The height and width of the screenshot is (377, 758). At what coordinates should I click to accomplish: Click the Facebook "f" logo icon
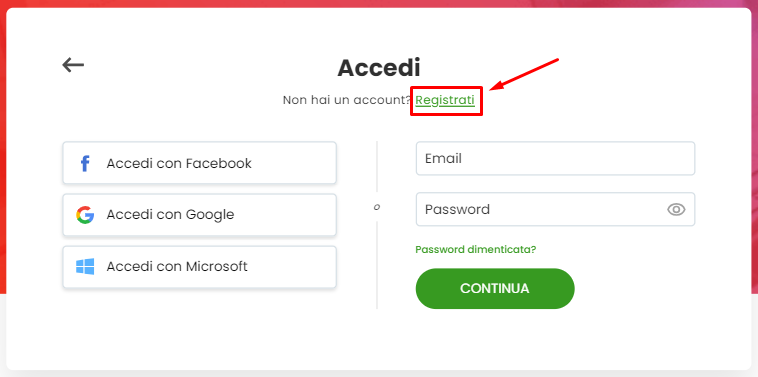(85, 163)
